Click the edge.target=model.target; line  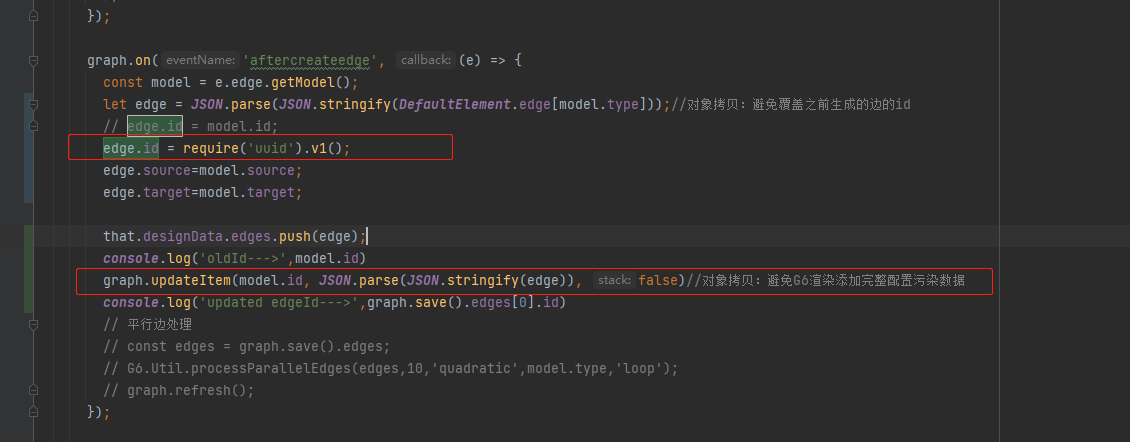(x=203, y=193)
